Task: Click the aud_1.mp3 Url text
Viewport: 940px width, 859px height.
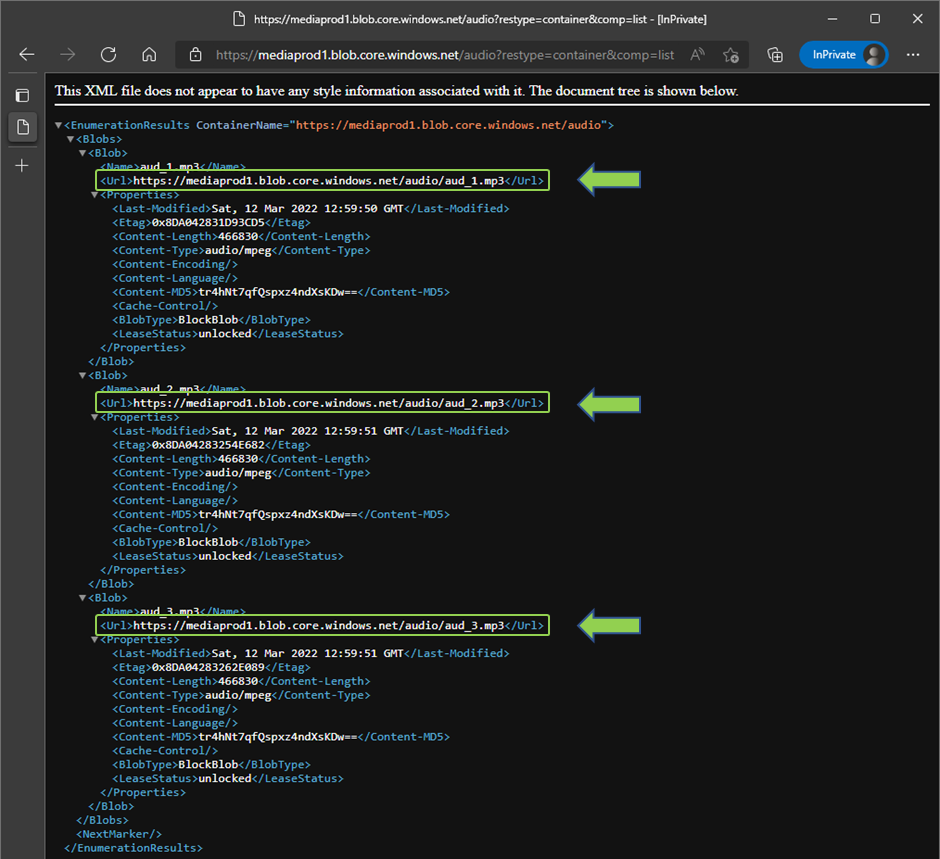Action: pyautogui.click(x=319, y=180)
